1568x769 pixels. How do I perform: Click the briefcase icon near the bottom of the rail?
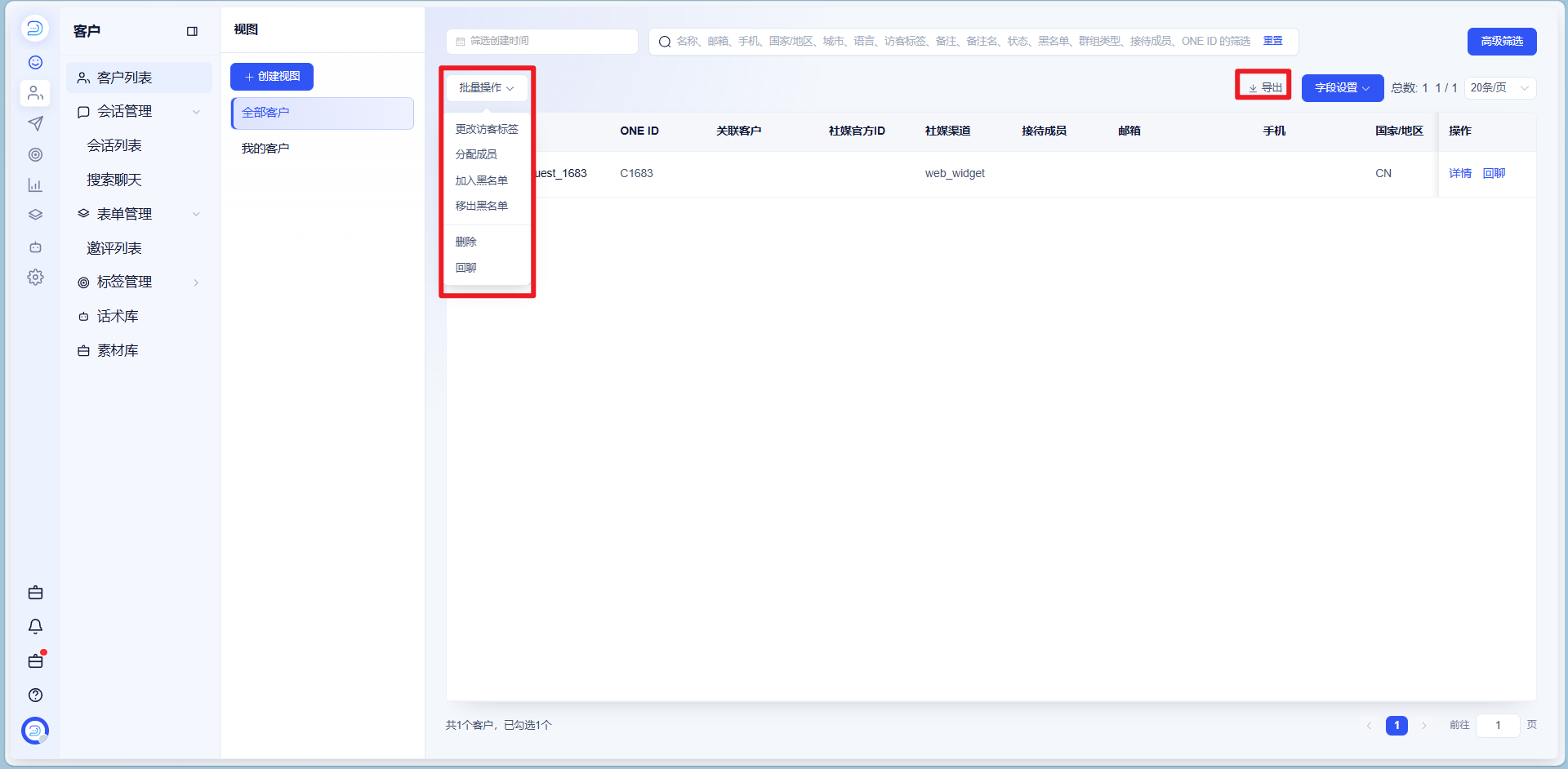point(35,593)
